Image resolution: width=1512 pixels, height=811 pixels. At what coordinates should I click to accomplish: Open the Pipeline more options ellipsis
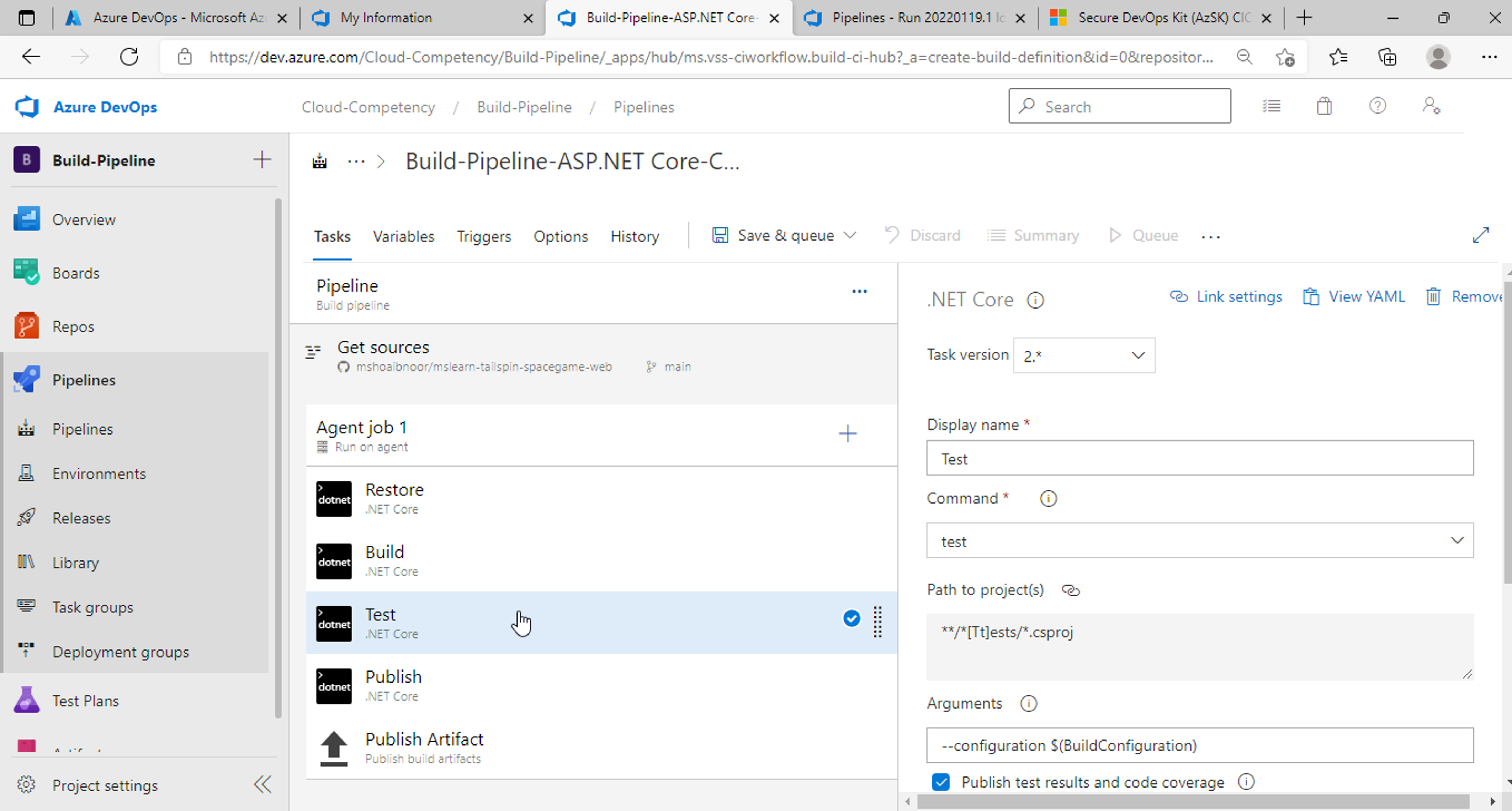[859, 291]
